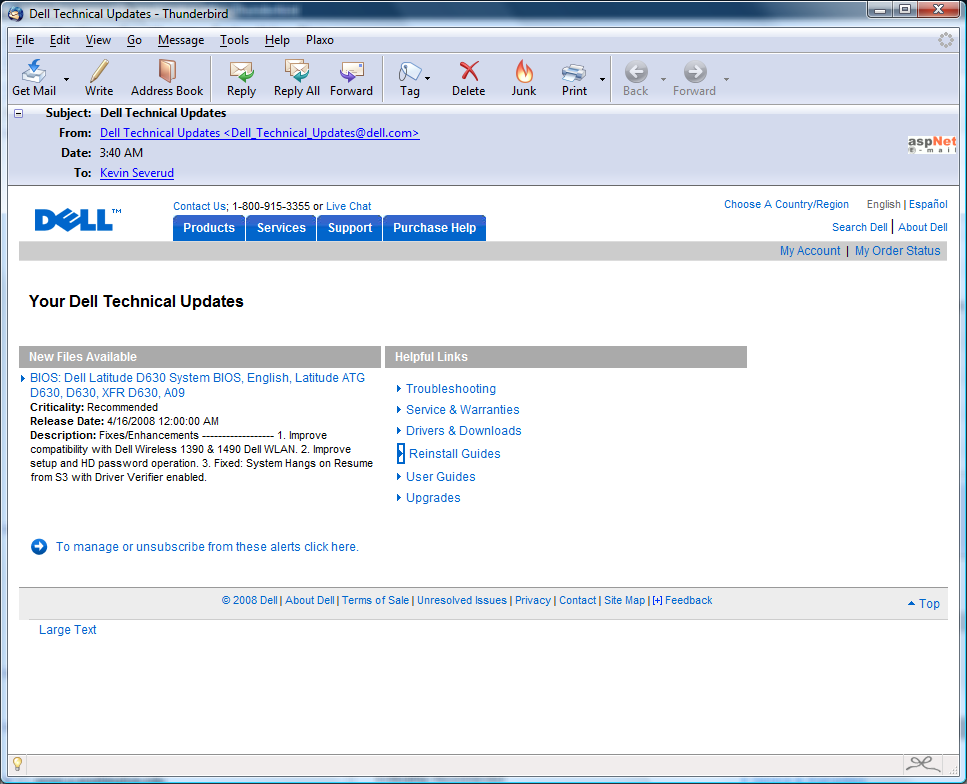This screenshot has height=784, width=967.
Task: Open the Forward history dropdown arrow
Action: [x=726, y=79]
